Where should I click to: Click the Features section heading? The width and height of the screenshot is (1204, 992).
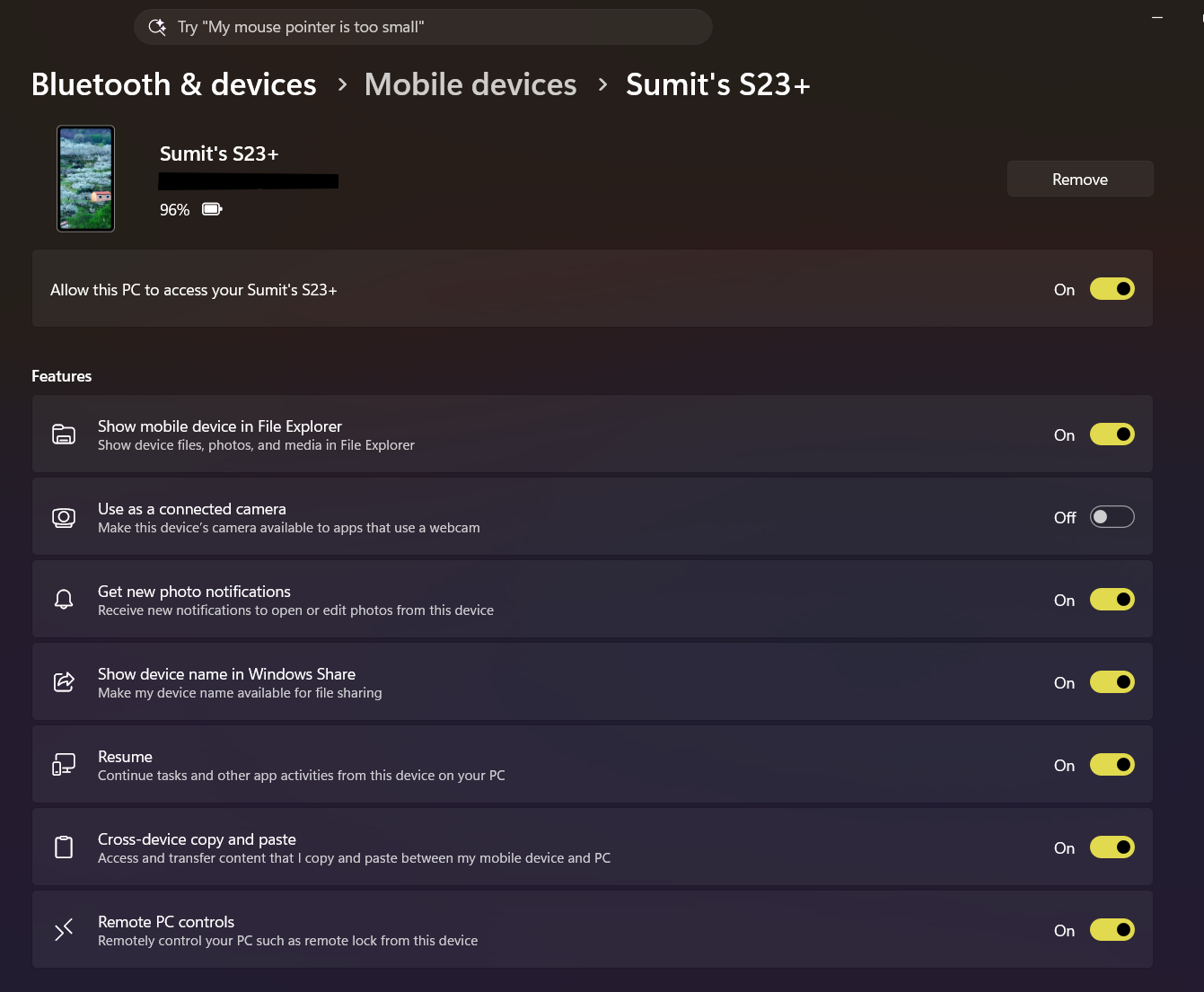click(x=62, y=376)
